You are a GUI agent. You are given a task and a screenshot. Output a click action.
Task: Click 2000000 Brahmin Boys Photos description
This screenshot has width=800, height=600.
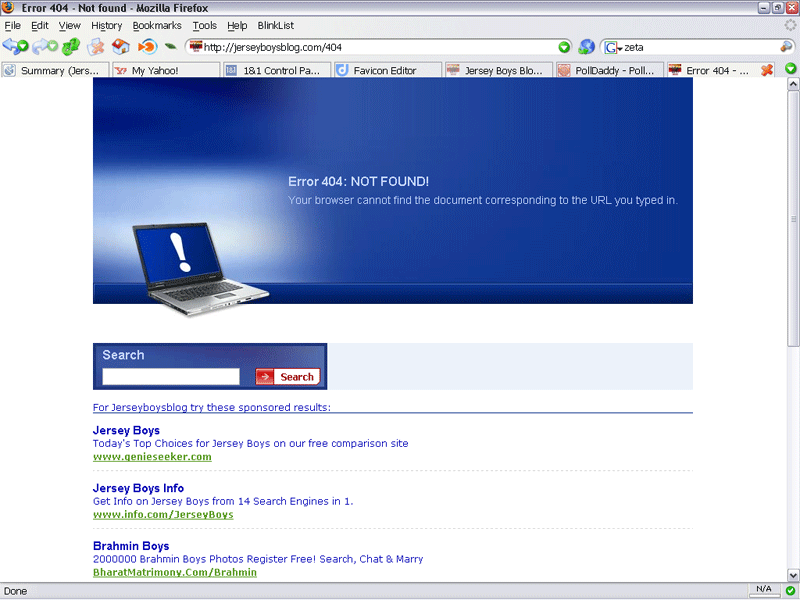pos(258,559)
